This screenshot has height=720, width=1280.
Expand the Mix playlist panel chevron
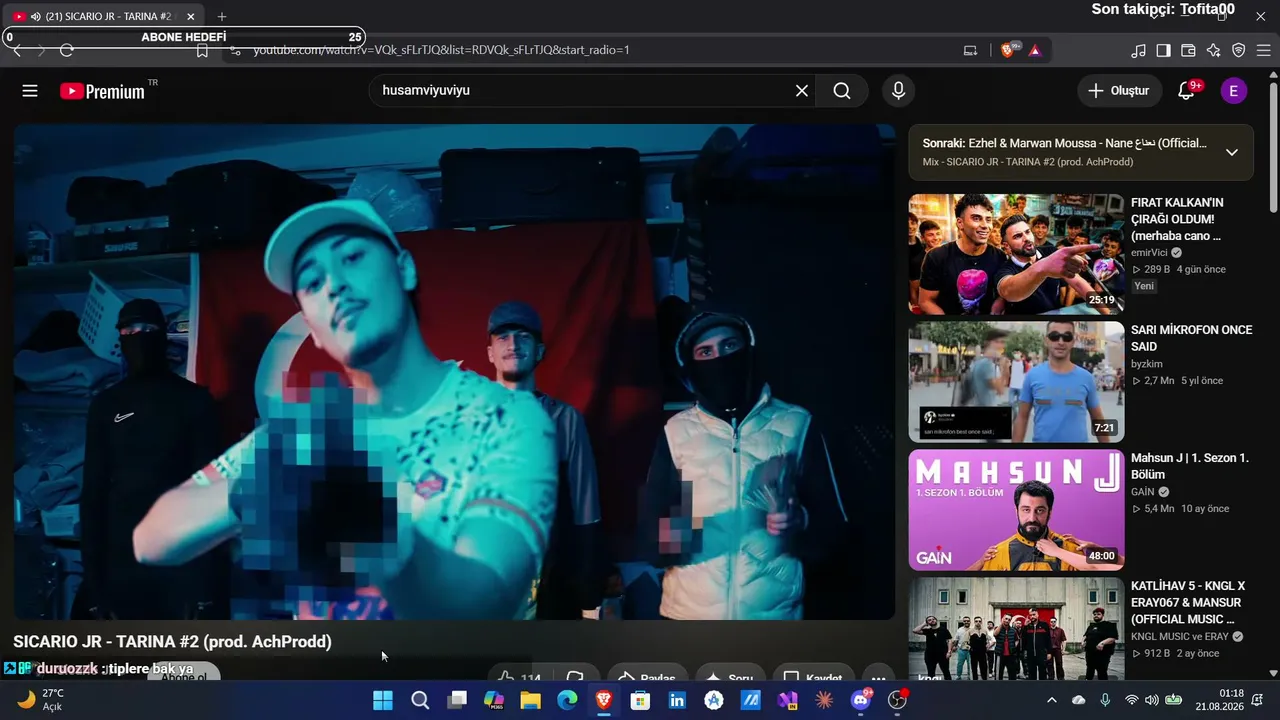1232,152
